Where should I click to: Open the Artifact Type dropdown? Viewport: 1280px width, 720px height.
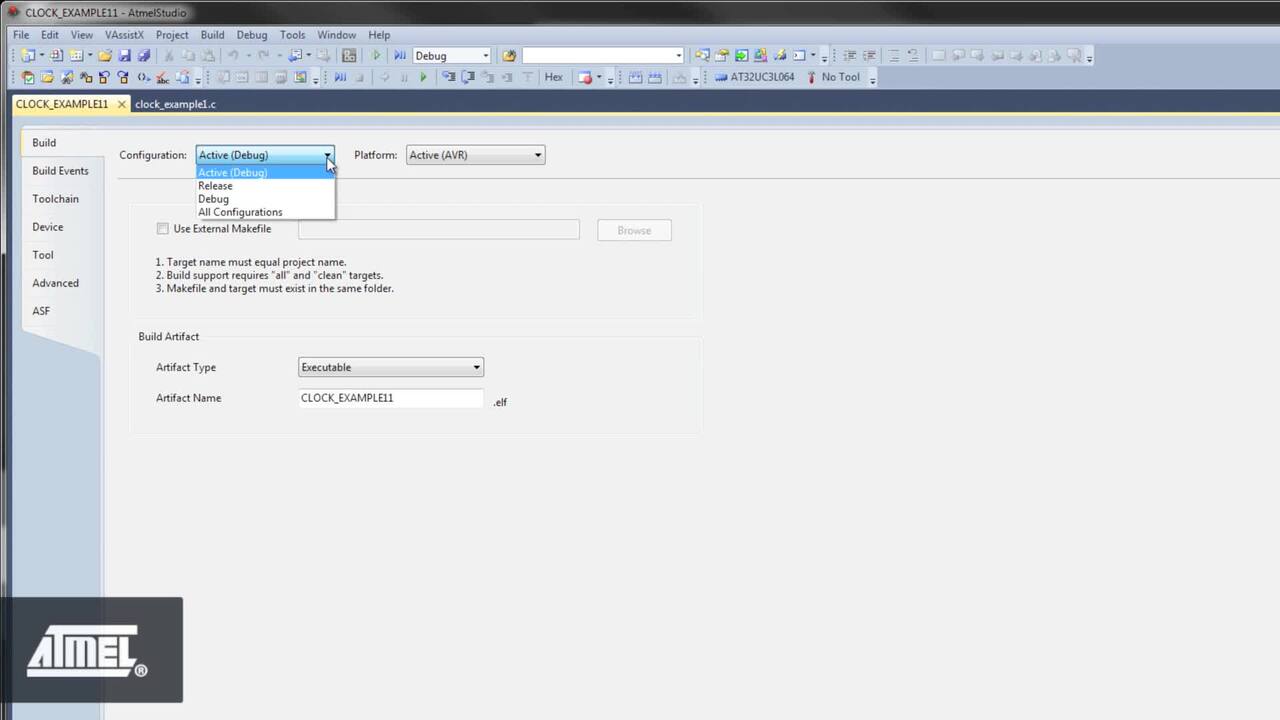tap(475, 367)
